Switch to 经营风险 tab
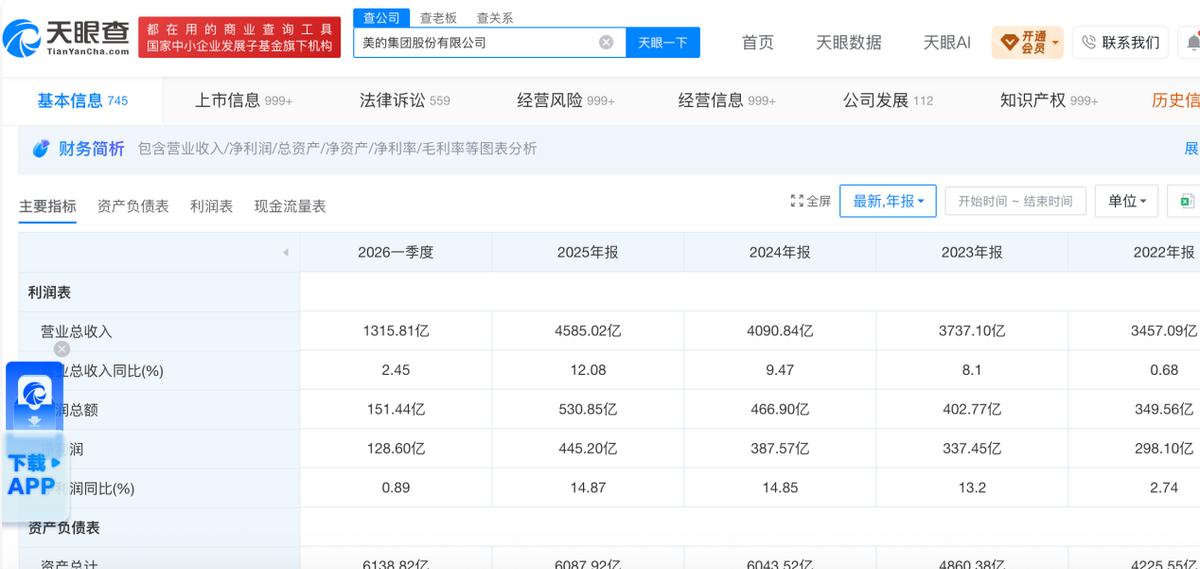This screenshot has width=1200, height=569. pos(566,100)
